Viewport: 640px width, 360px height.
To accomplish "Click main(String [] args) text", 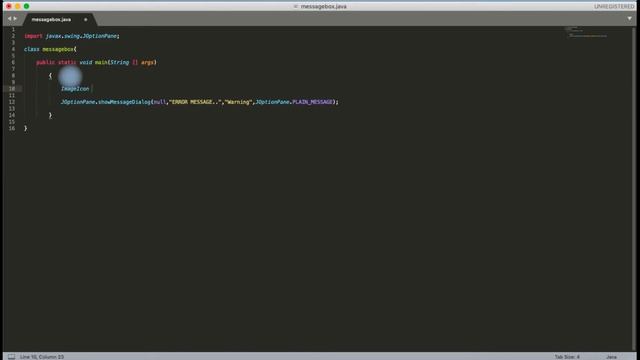I will pos(126,62).
